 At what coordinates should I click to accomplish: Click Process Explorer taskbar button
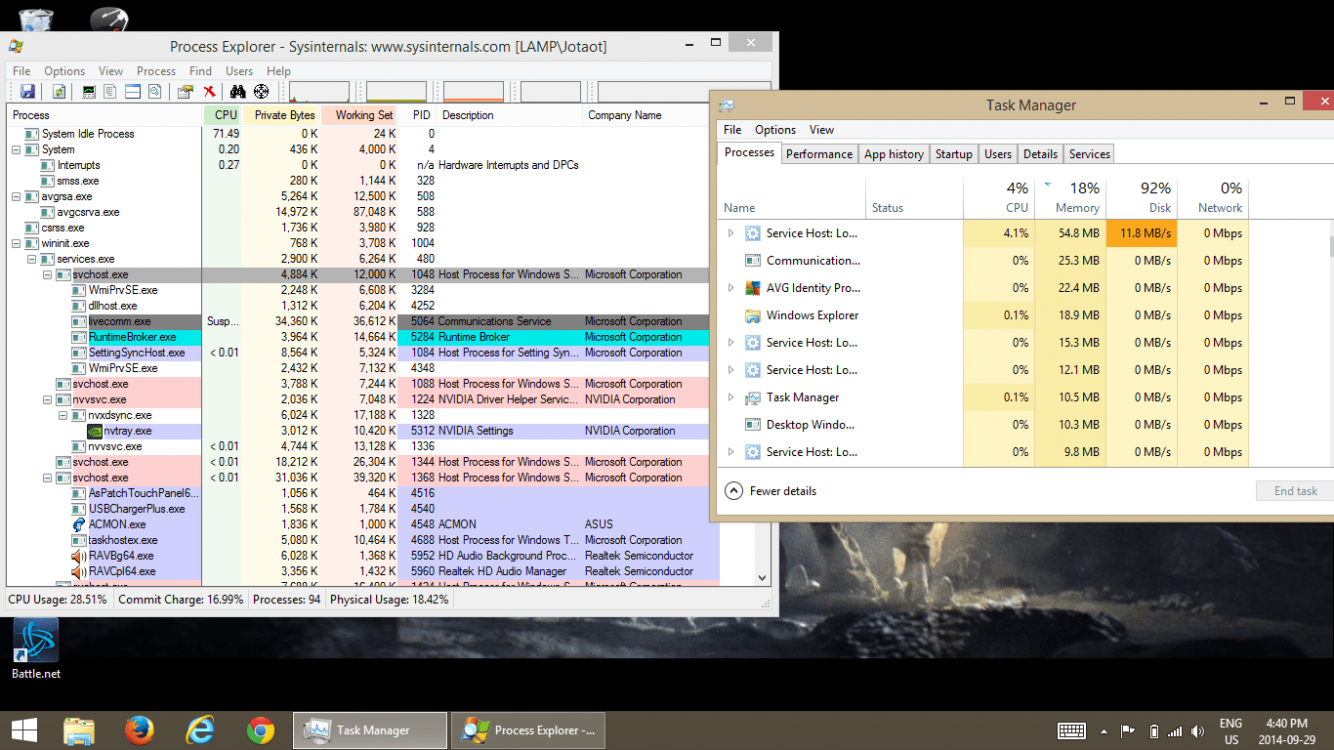point(530,731)
